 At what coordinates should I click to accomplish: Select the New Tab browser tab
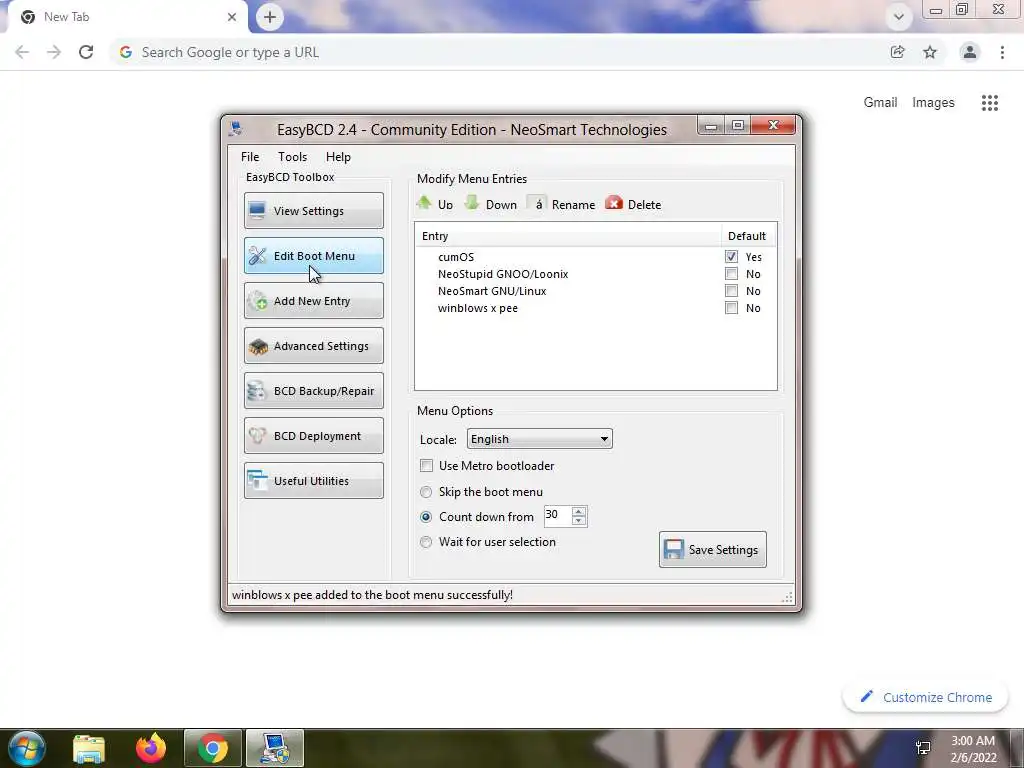tap(127, 17)
